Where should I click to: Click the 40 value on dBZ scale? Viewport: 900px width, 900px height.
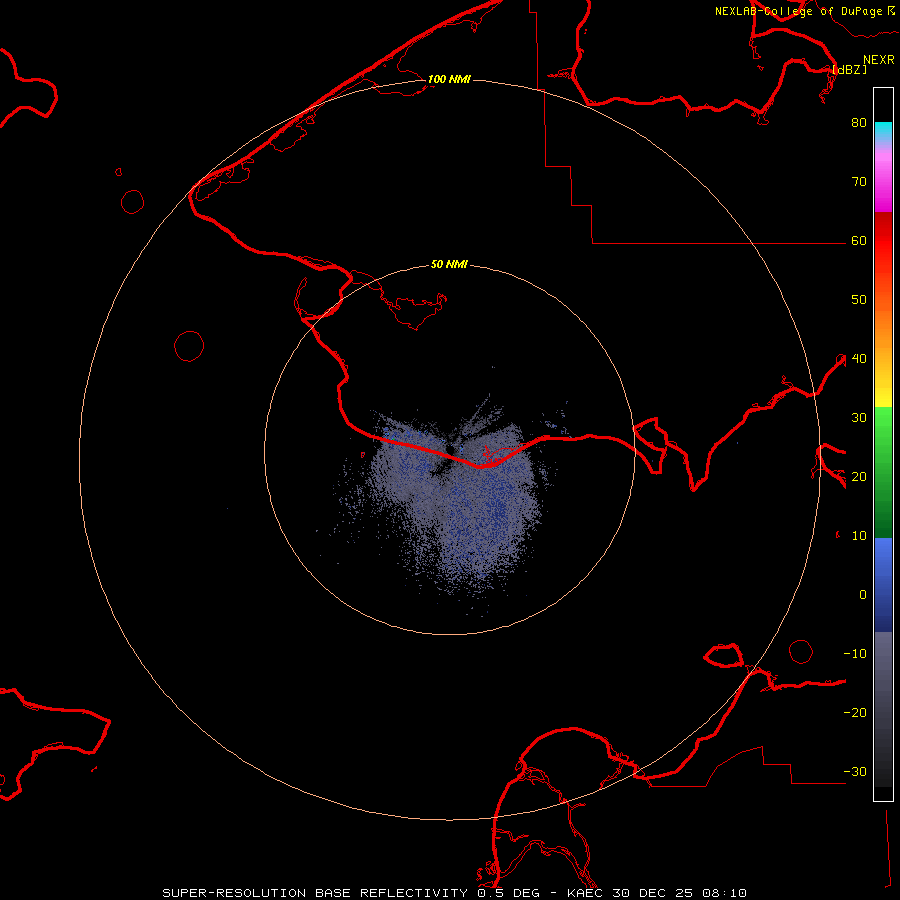(859, 359)
